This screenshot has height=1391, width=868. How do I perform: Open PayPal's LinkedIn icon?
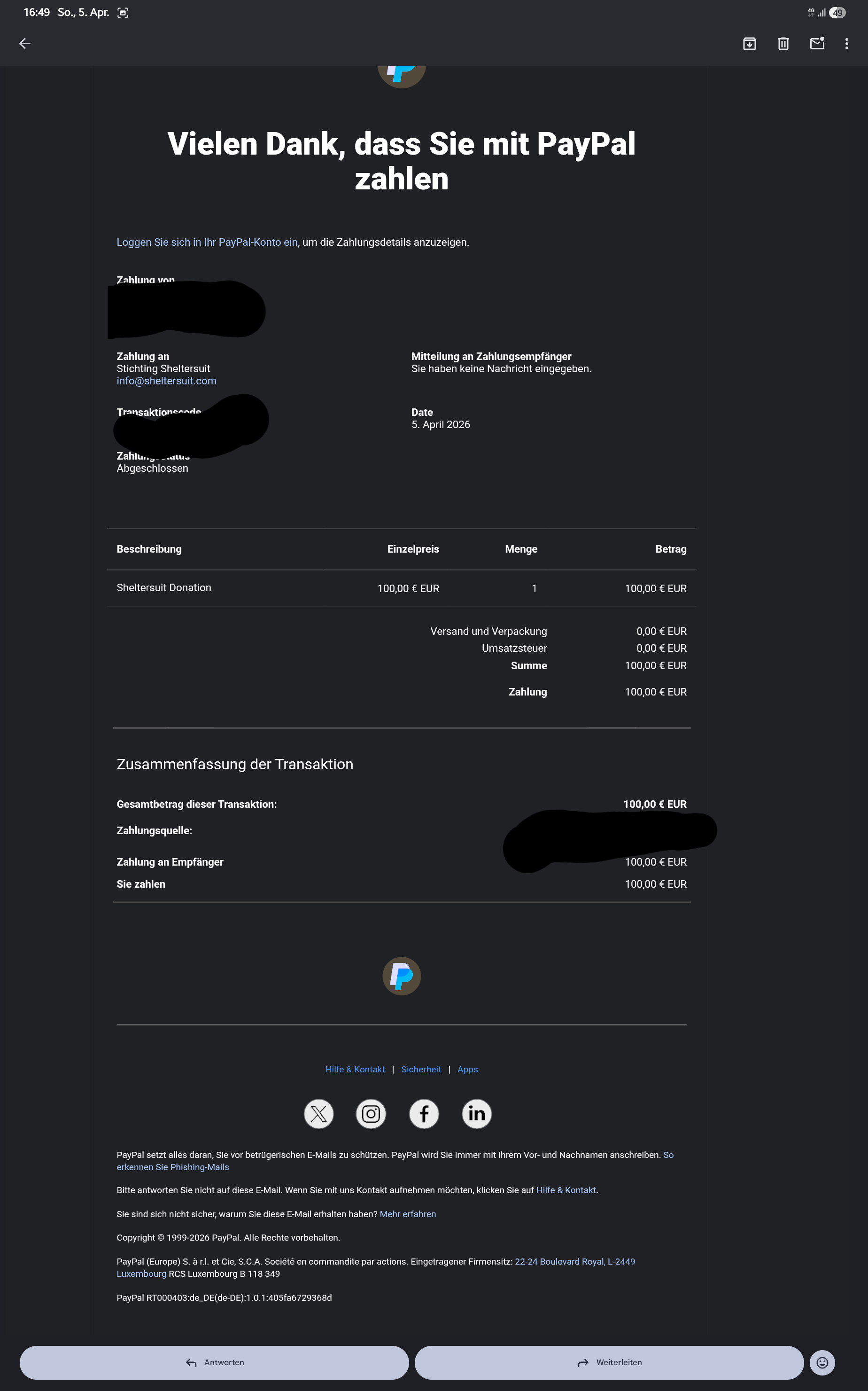tap(476, 1114)
